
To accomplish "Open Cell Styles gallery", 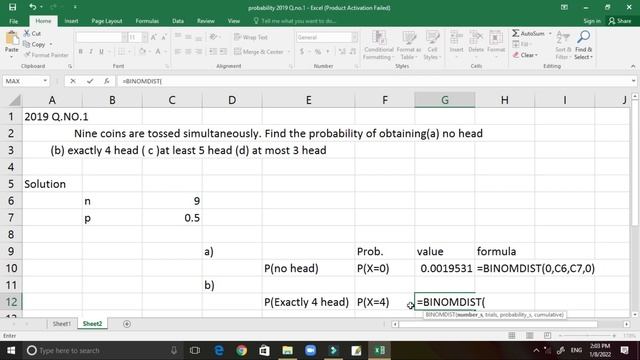I will coord(432,45).
